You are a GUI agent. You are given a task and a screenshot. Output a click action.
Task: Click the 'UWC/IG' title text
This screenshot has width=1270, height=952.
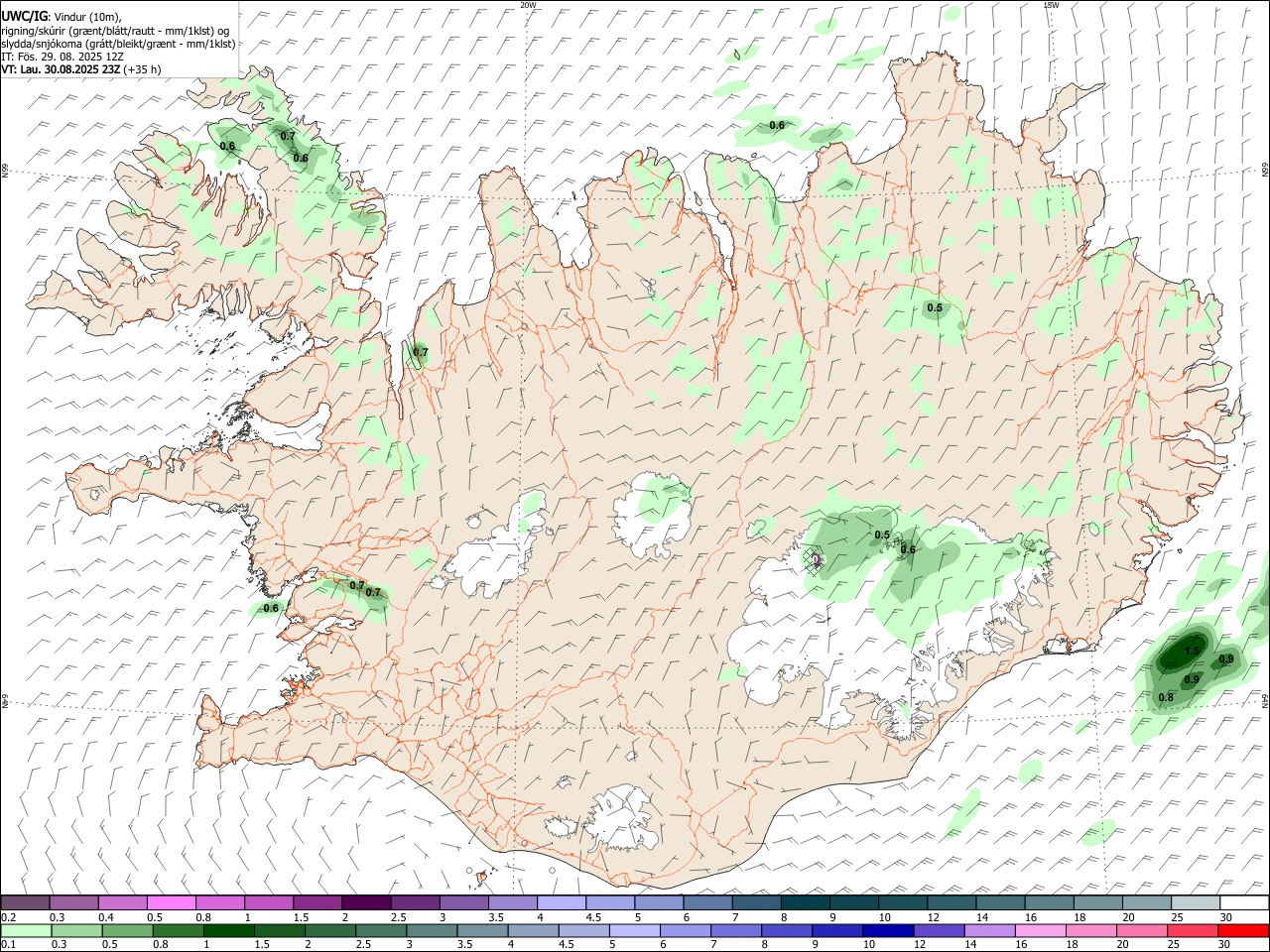coord(24,17)
